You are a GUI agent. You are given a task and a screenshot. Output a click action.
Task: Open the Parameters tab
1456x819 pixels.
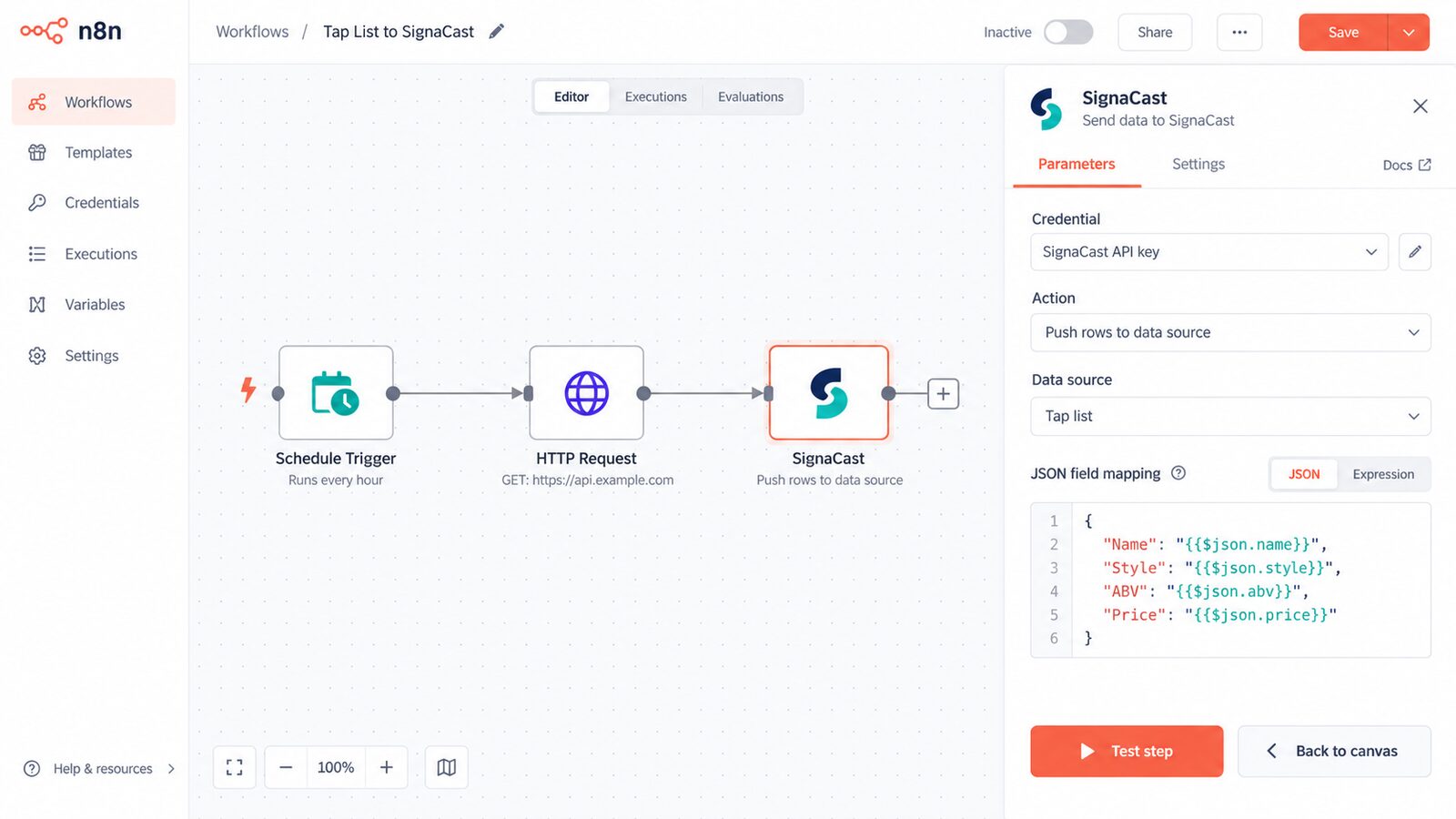[1077, 165]
